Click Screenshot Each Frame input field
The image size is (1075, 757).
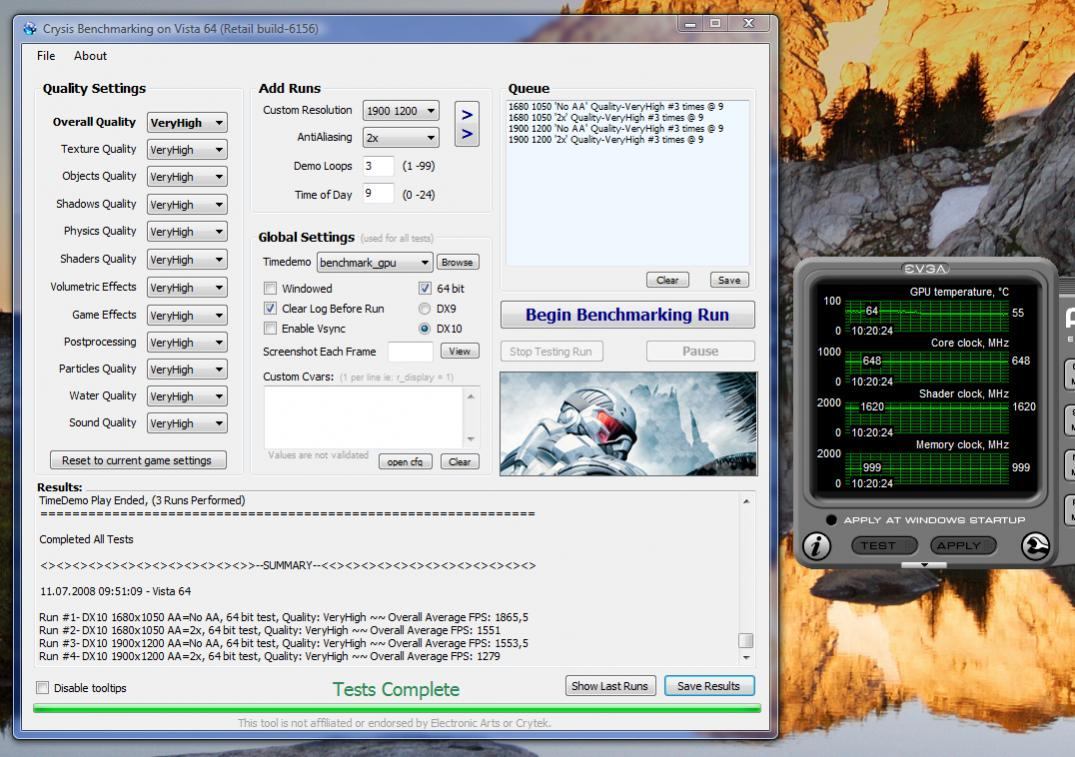tap(410, 352)
